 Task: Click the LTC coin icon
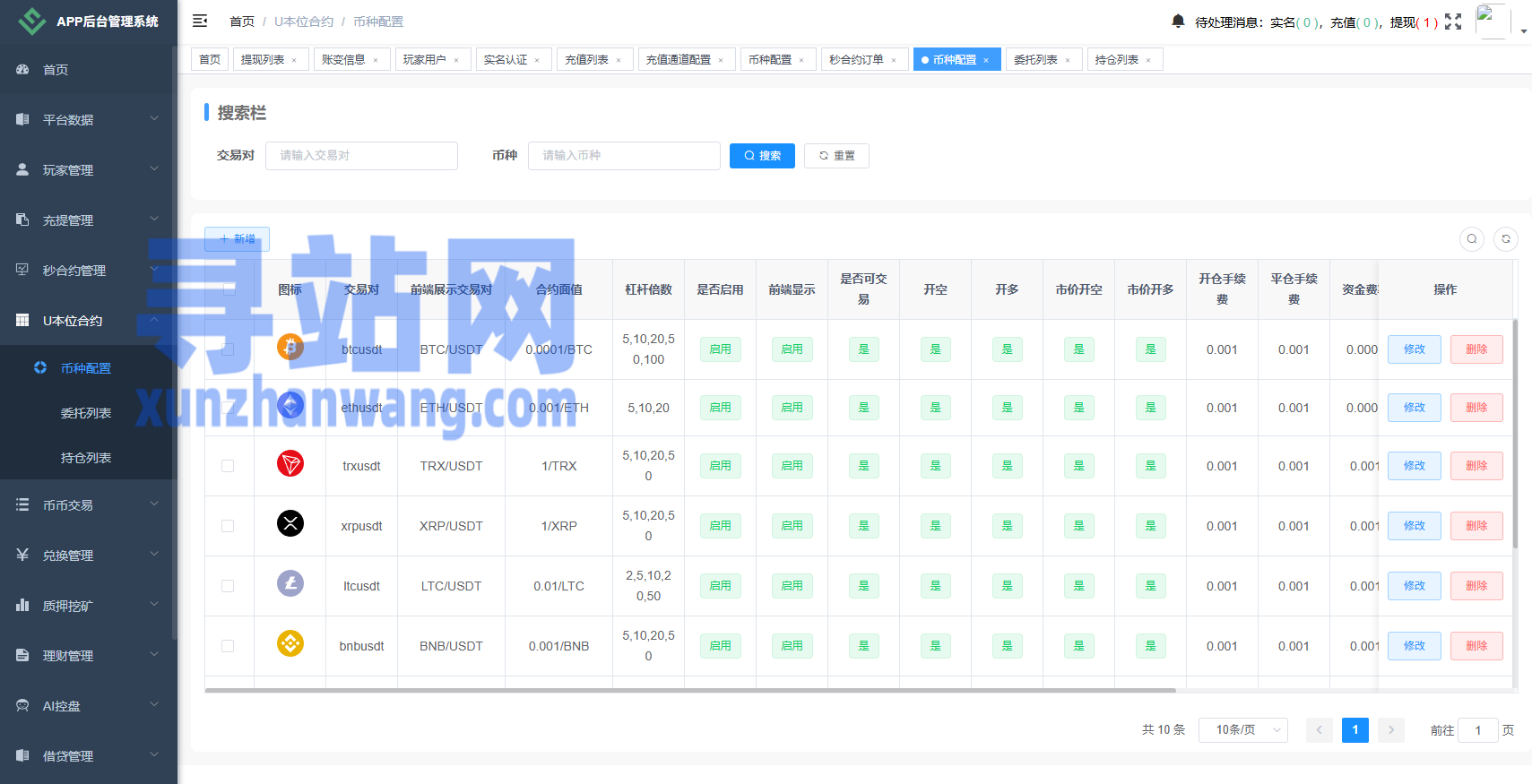pos(290,584)
